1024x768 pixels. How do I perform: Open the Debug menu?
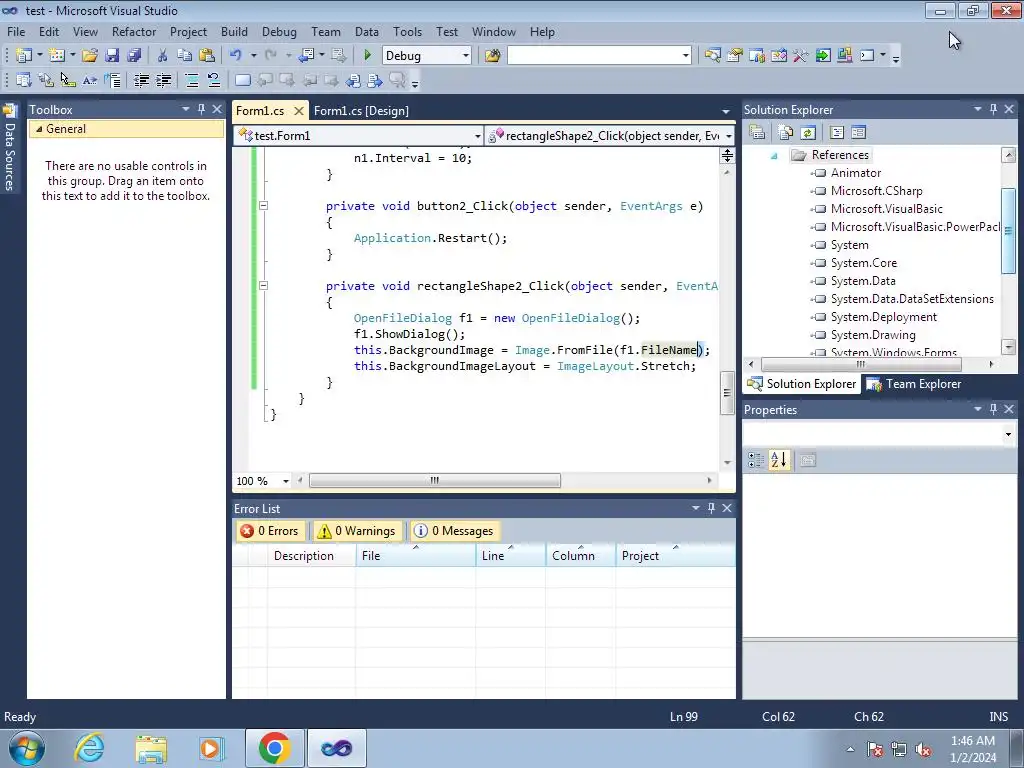coord(279,31)
